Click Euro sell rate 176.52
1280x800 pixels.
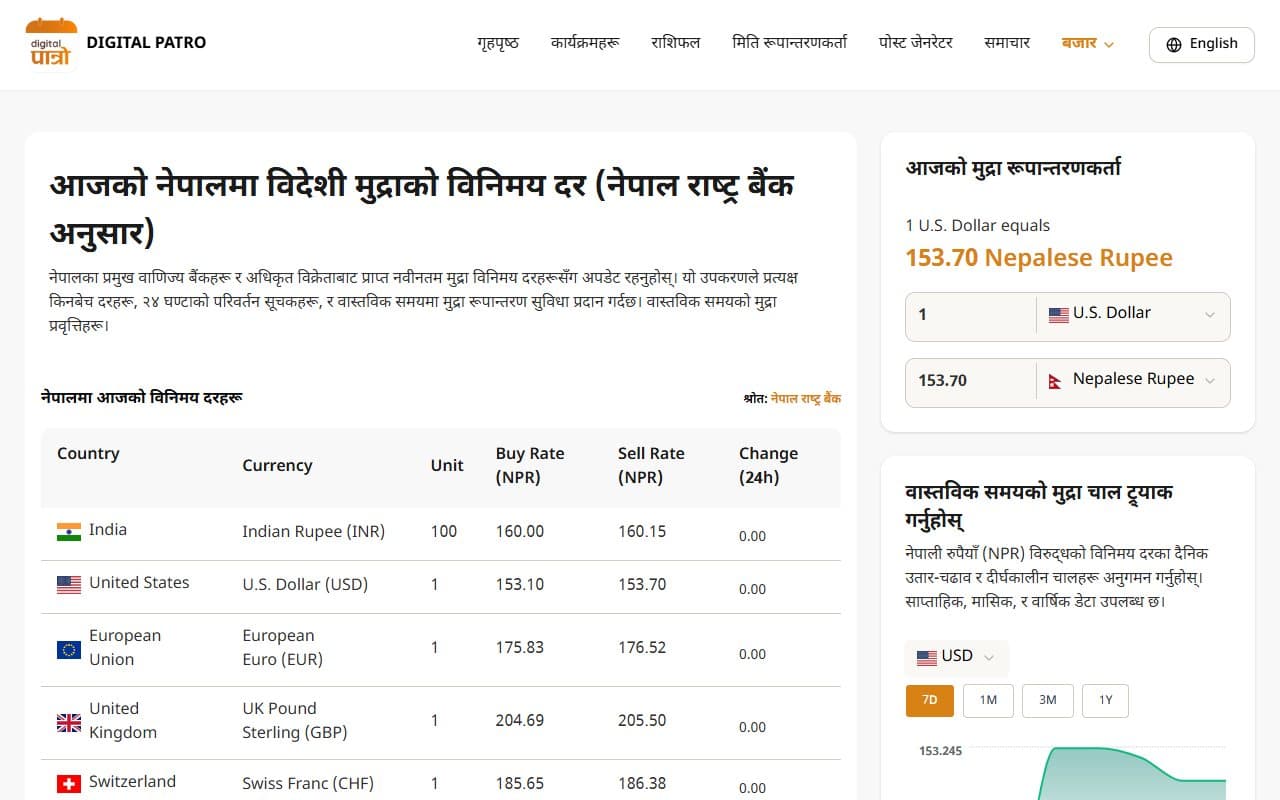(642, 648)
